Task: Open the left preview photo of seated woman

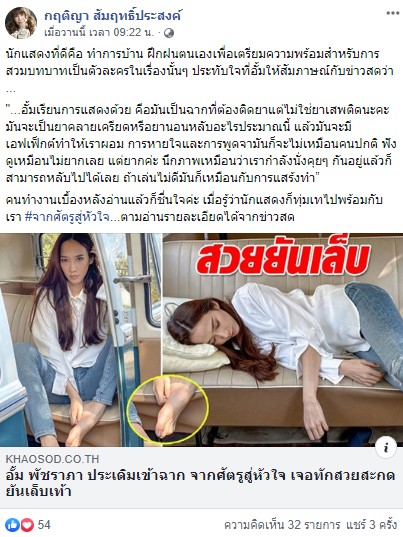Action: click(x=80, y=340)
